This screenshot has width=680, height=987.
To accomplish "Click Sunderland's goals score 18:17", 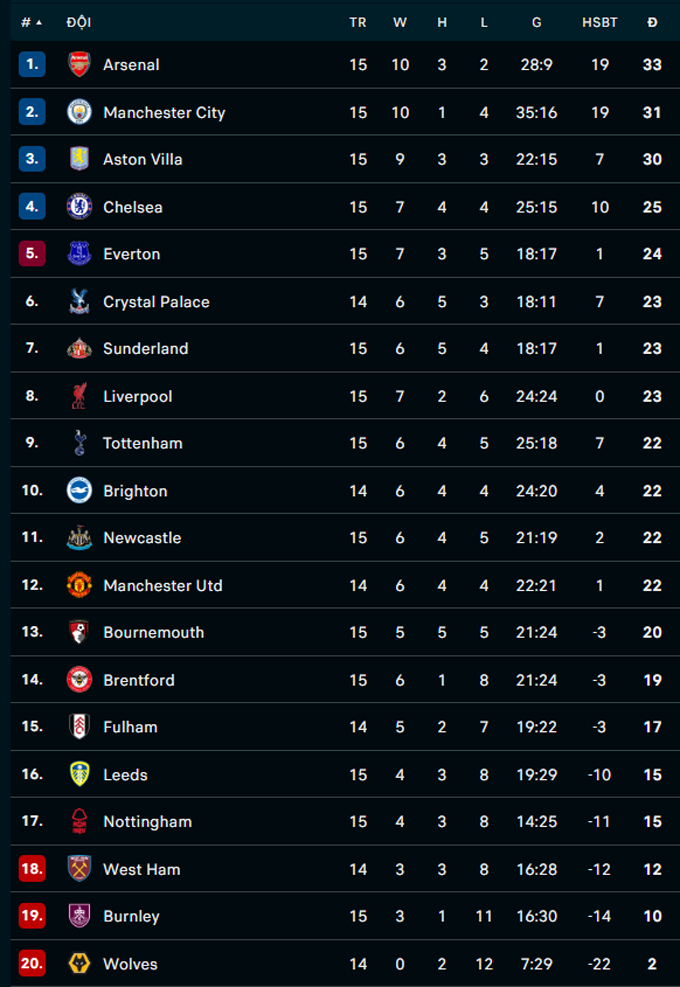I will click(537, 349).
